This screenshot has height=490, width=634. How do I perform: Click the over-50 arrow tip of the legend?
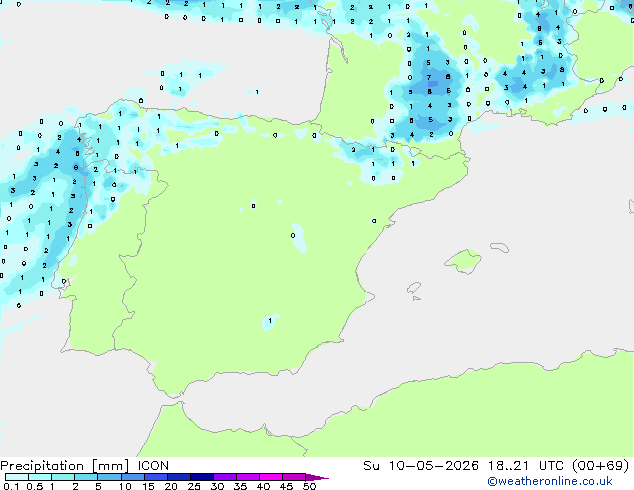[317, 477]
